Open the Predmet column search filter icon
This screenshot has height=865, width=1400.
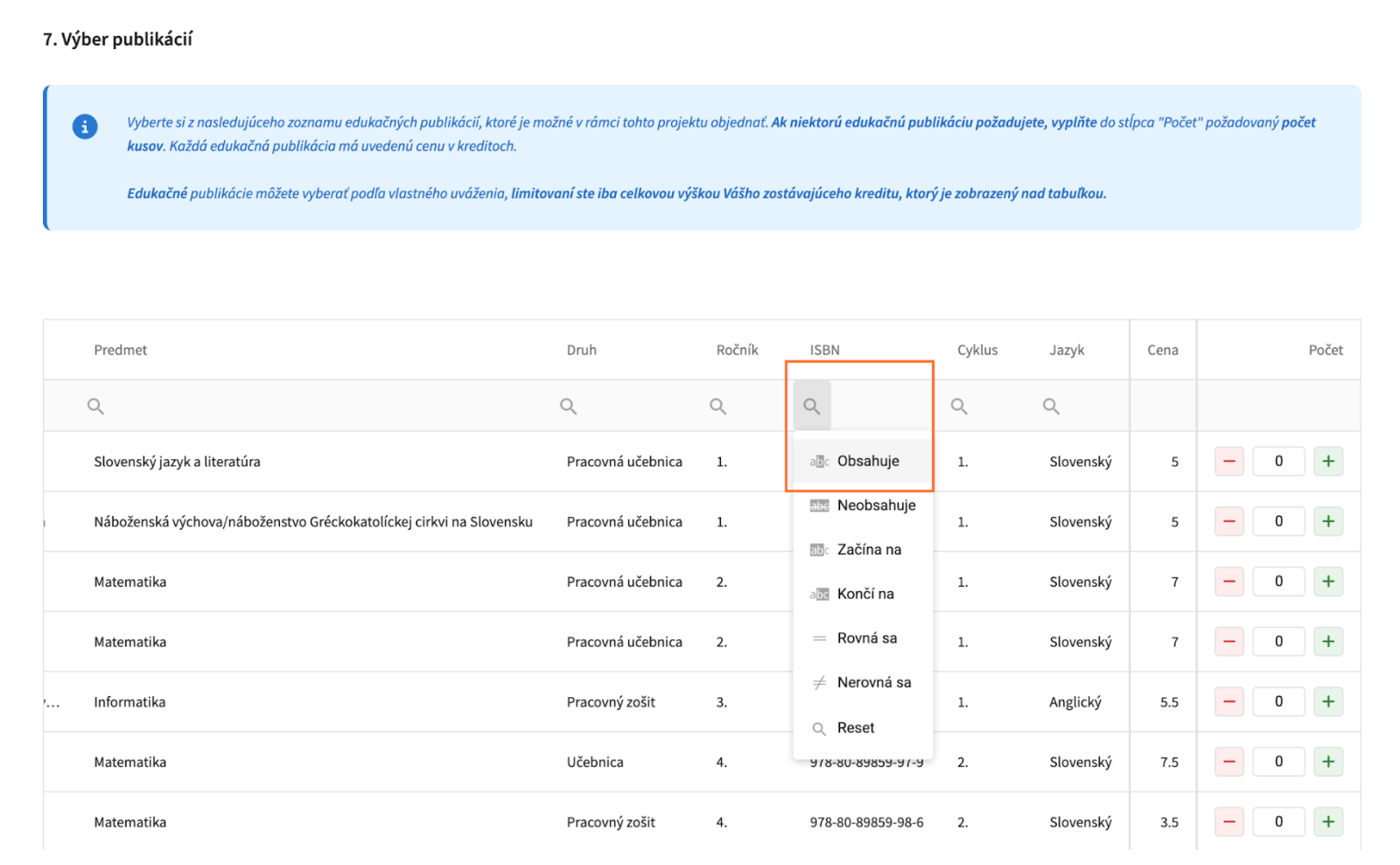tap(95, 406)
